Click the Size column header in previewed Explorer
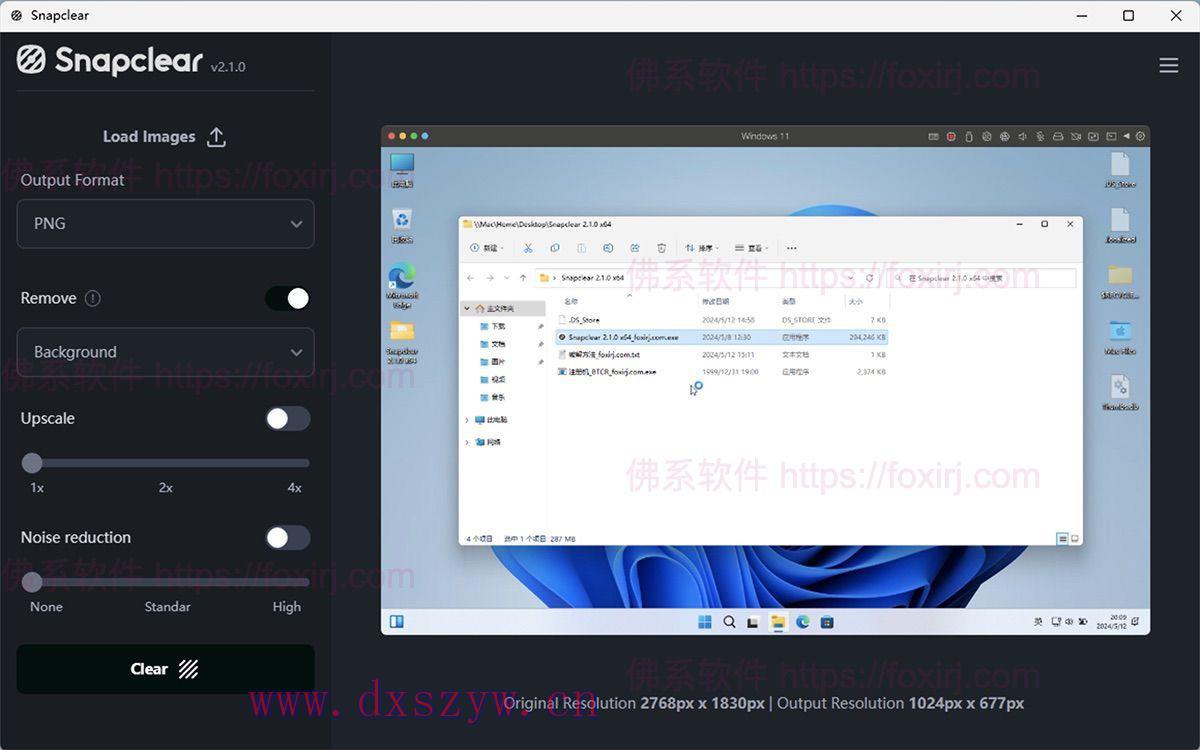The height and width of the screenshot is (750, 1200). tap(856, 301)
